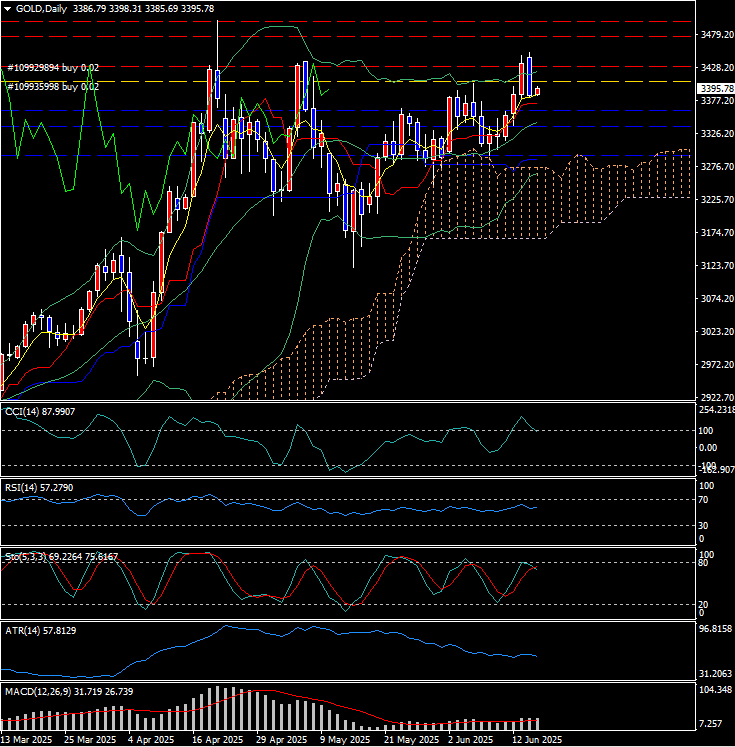Select the RSI(14) 57.2790 indicator label
735x747 pixels.
point(39,487)
